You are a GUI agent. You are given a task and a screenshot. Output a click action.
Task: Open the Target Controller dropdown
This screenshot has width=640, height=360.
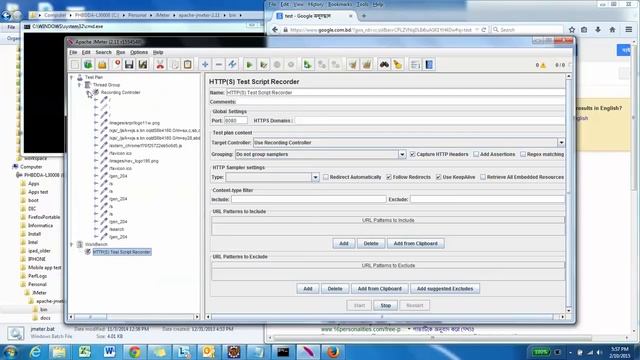(x=561, y=143)
